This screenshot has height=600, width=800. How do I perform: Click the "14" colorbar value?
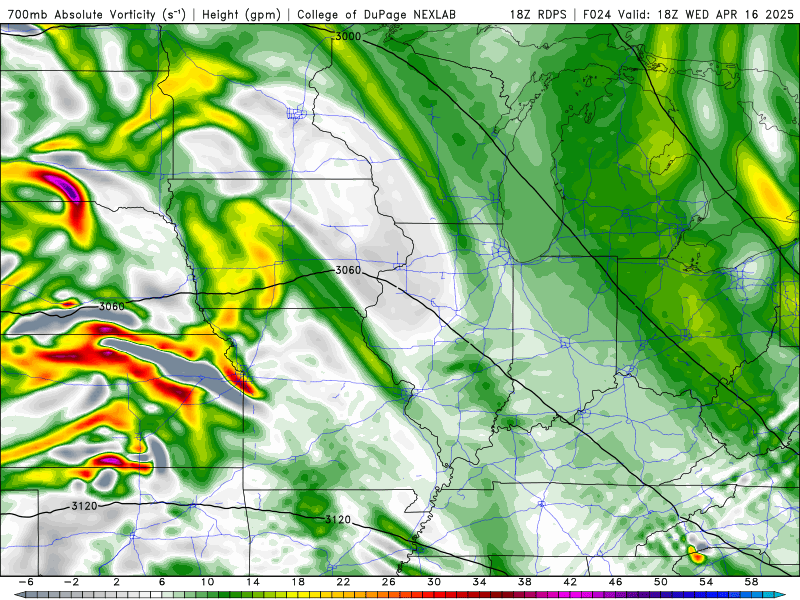pos(253,582)
